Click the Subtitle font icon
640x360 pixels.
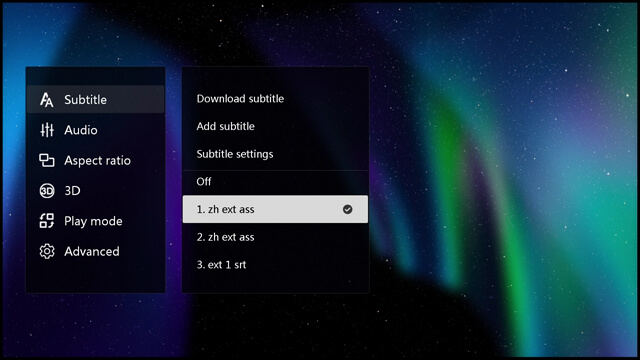[47, 100]
